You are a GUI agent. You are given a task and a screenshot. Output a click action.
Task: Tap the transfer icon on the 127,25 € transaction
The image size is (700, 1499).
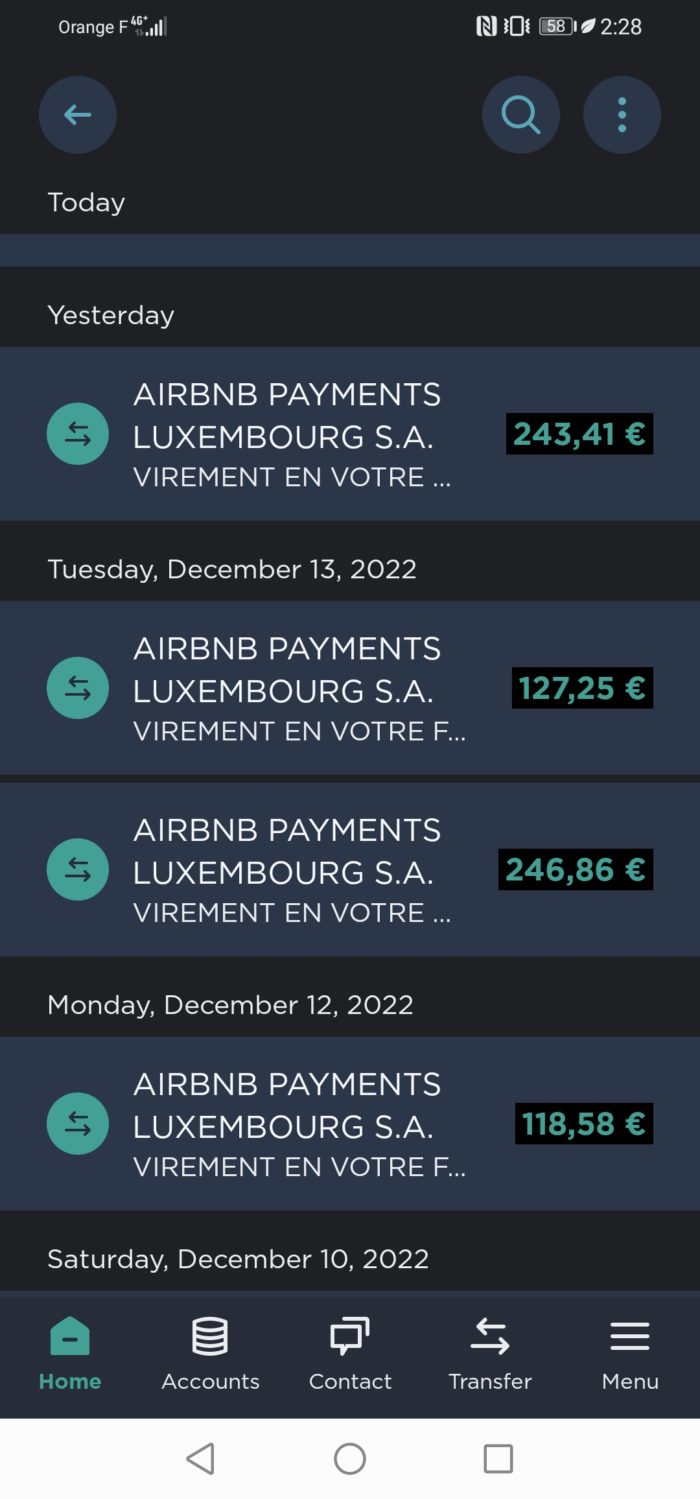[x=78, y=688]
